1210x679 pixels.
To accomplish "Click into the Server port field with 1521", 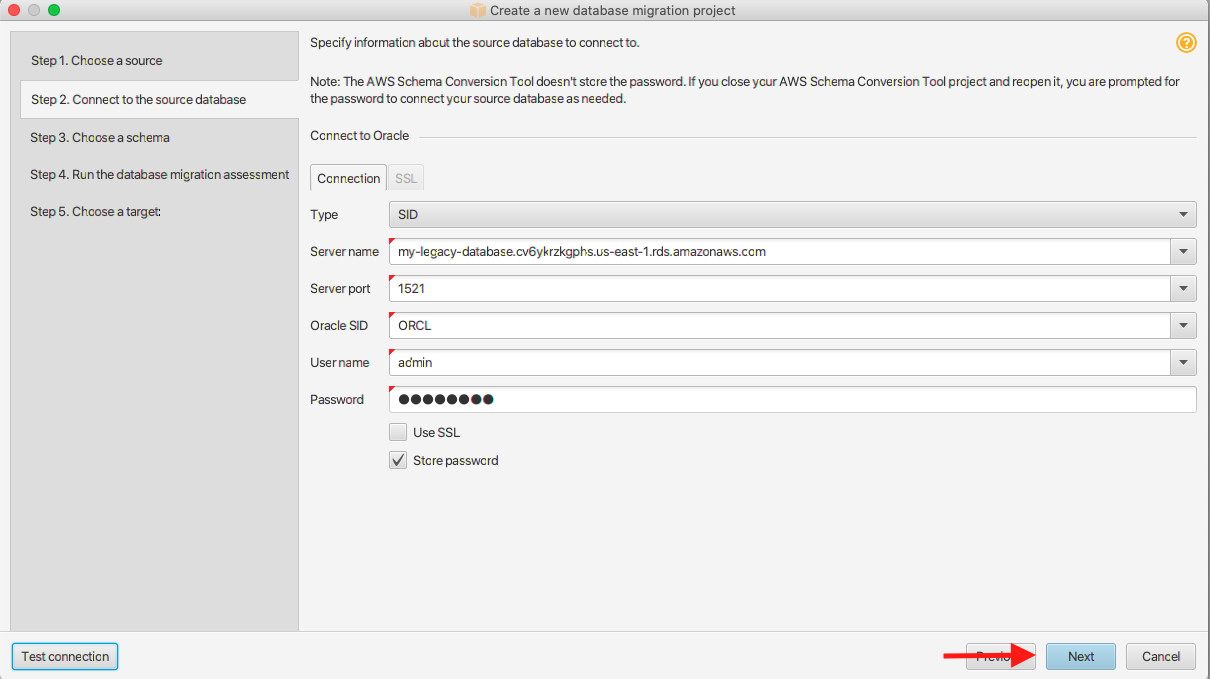I will point(780,289).
